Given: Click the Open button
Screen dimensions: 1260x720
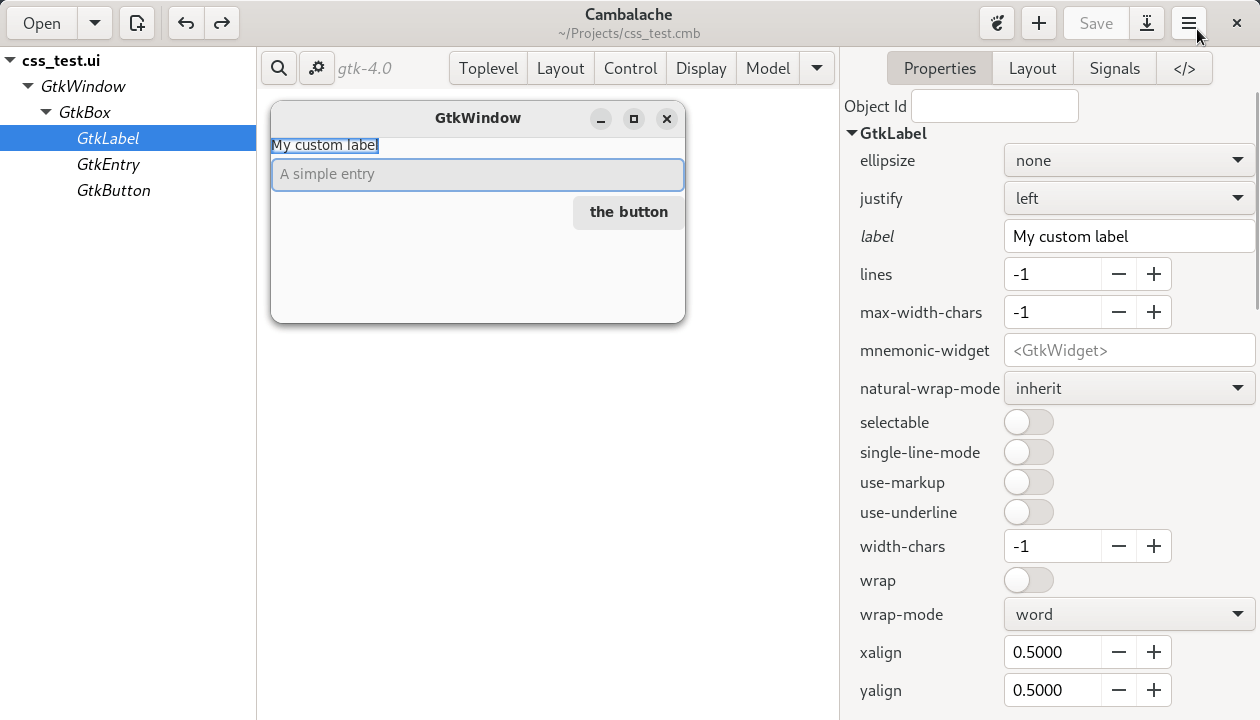Looking at the screenshot, I should tap(42, 23).
